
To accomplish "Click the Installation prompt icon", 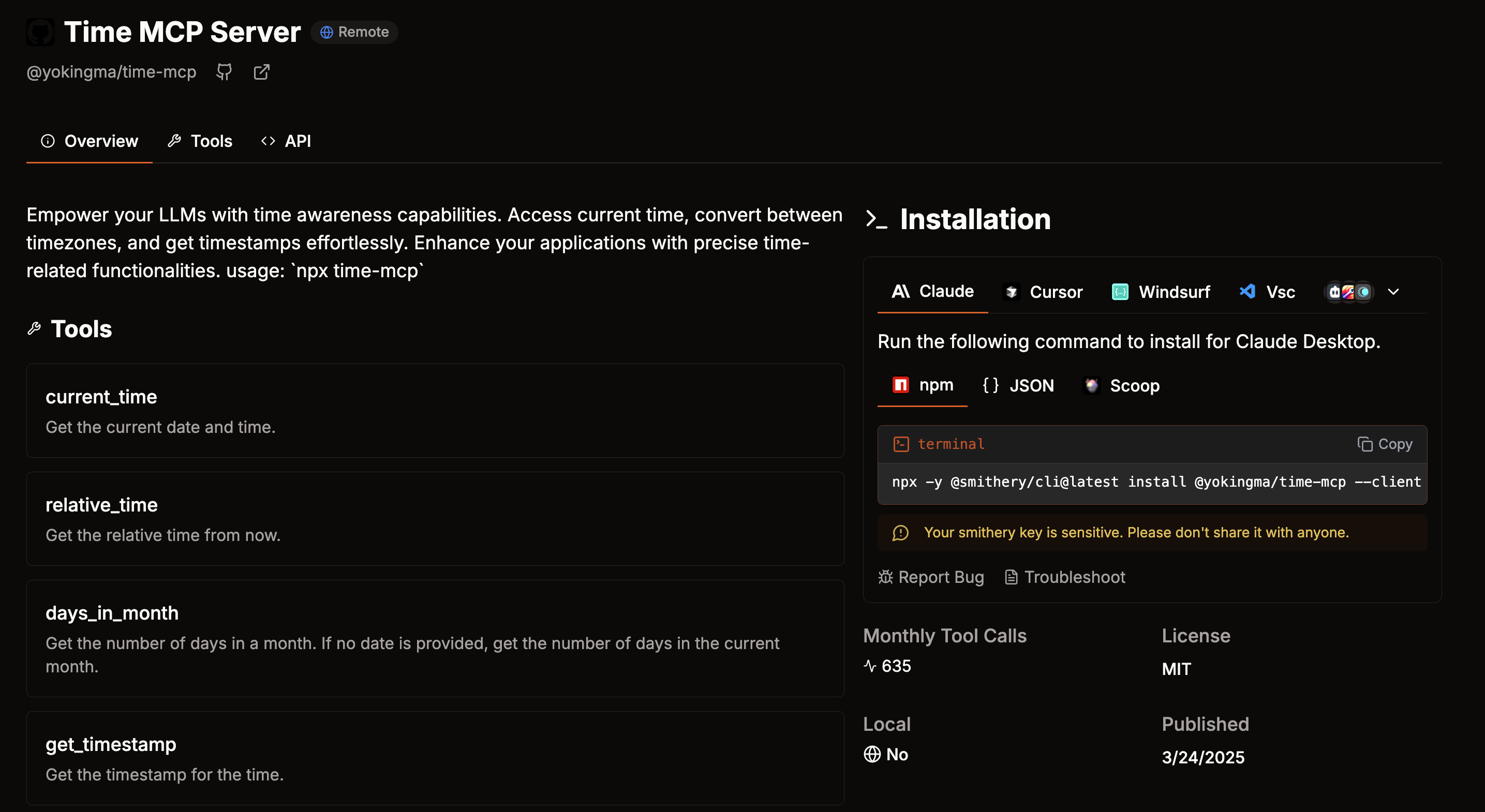I will (876, 220).
